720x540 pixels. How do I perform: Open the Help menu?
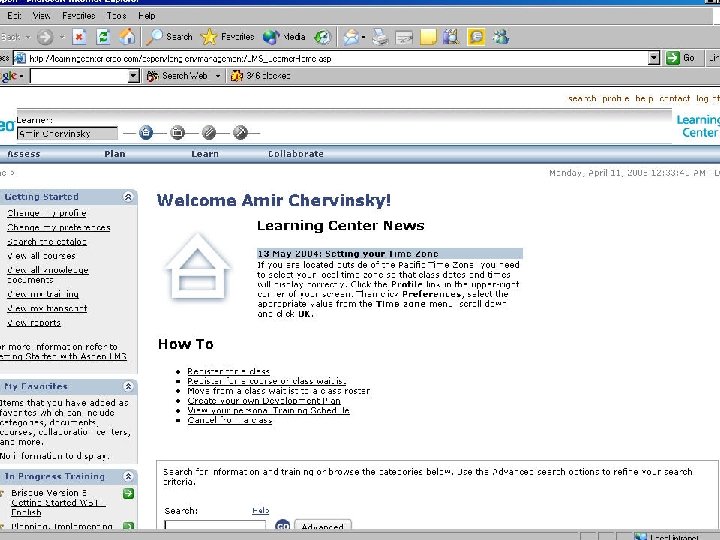point(146,16)
